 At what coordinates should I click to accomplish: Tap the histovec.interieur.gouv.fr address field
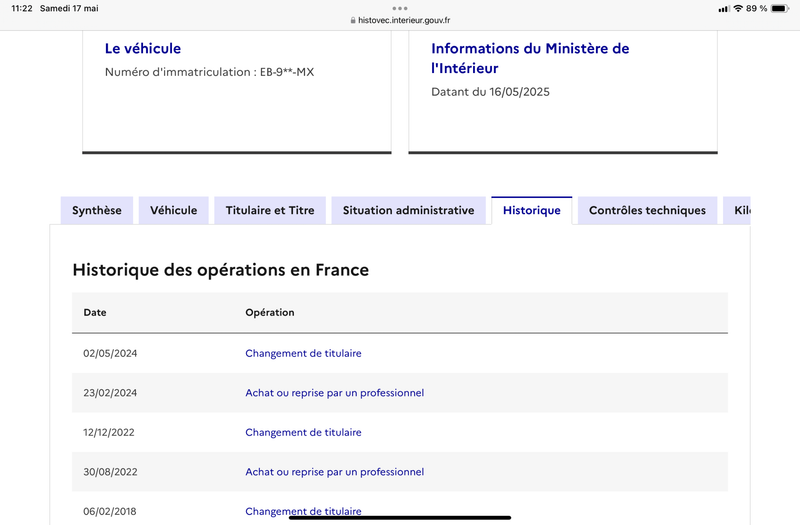tap(405, 20)
